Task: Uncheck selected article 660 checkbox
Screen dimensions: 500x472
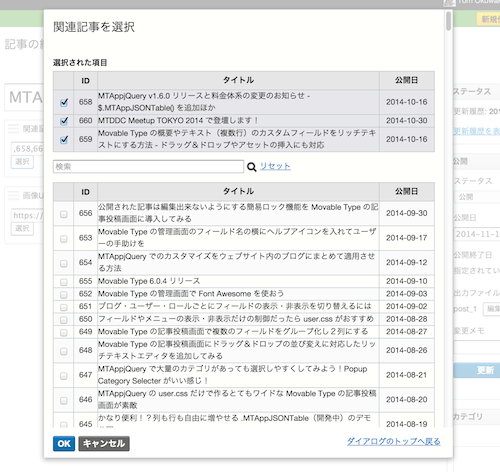Action: 64,121
